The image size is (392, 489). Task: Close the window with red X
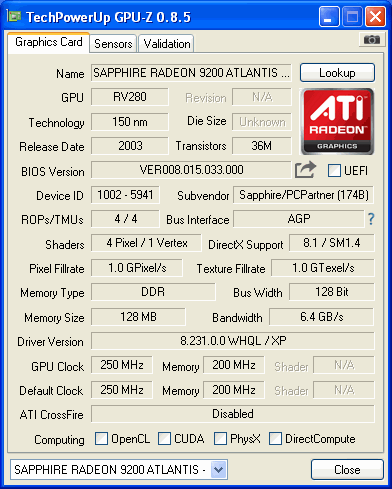click(375, 17)
